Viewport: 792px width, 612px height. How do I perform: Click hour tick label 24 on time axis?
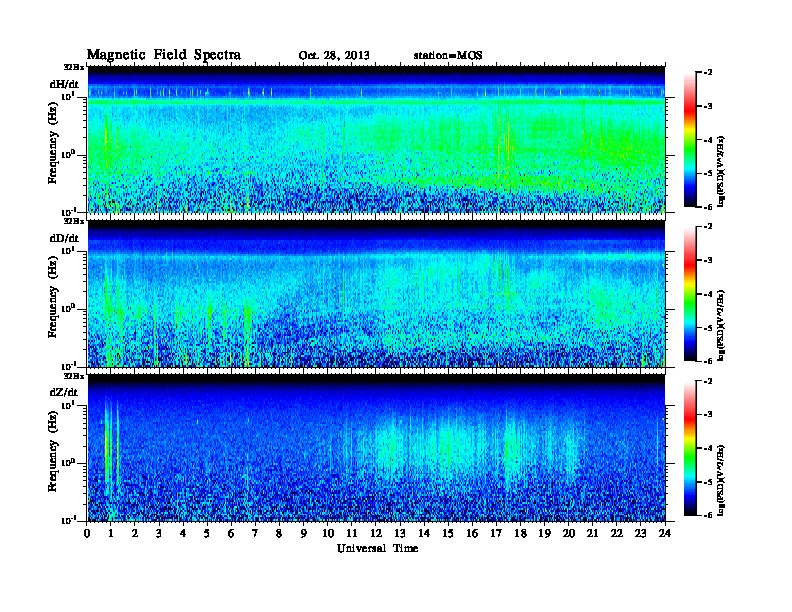coord(665,533)
